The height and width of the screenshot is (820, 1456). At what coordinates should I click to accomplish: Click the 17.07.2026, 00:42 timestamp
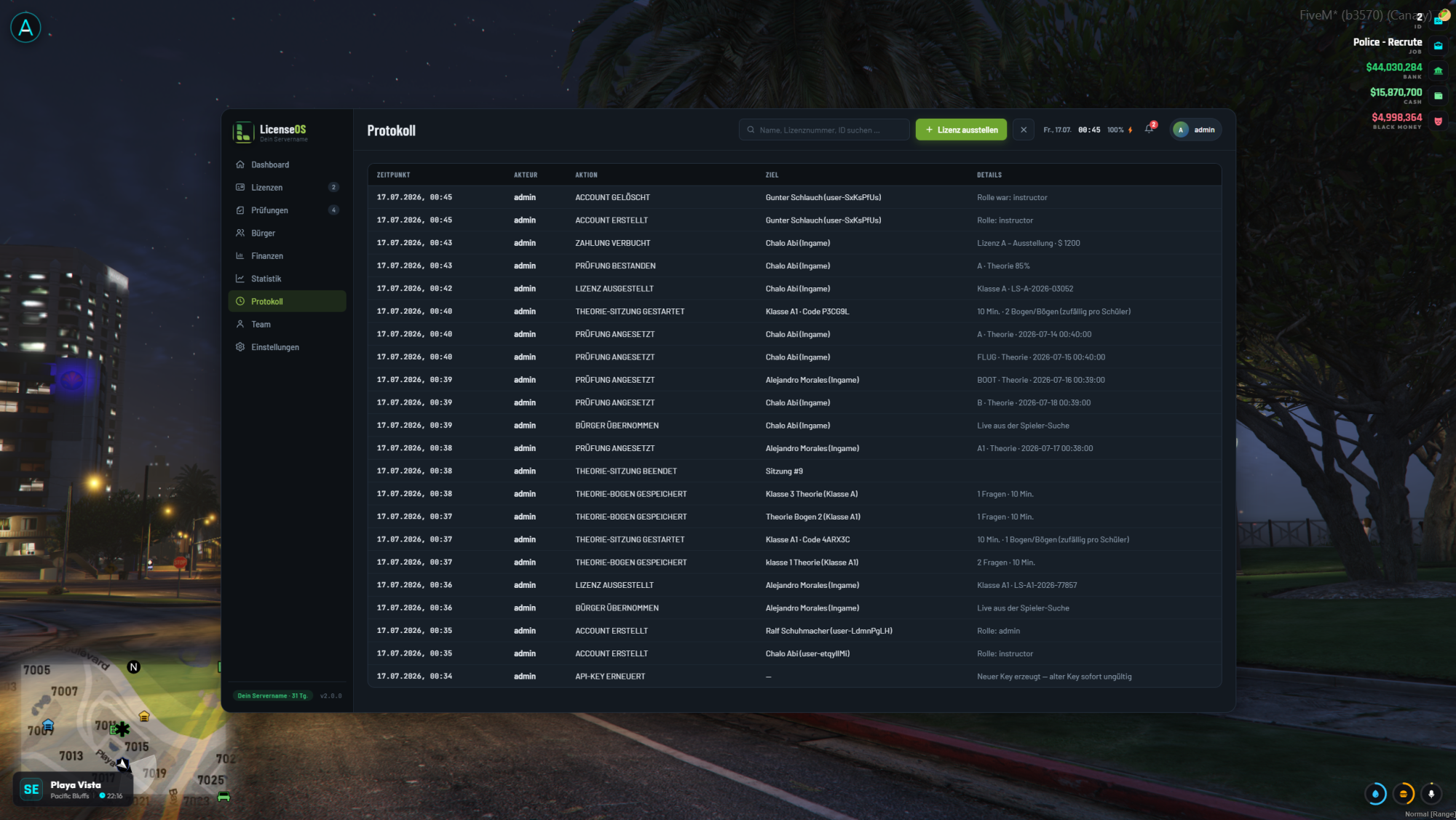[x=414, y=289]
